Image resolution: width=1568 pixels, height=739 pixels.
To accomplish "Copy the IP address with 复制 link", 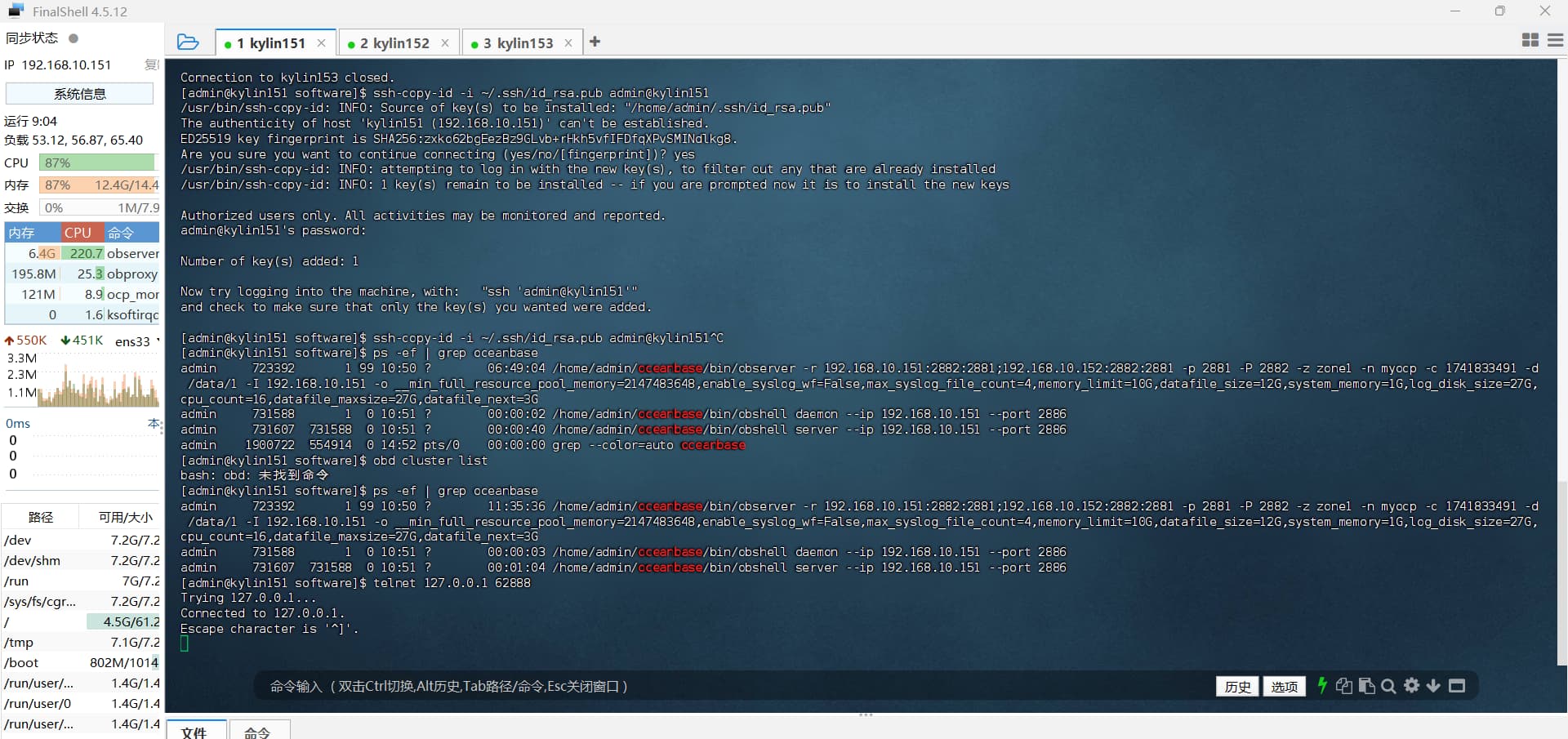I will point(152,65).
